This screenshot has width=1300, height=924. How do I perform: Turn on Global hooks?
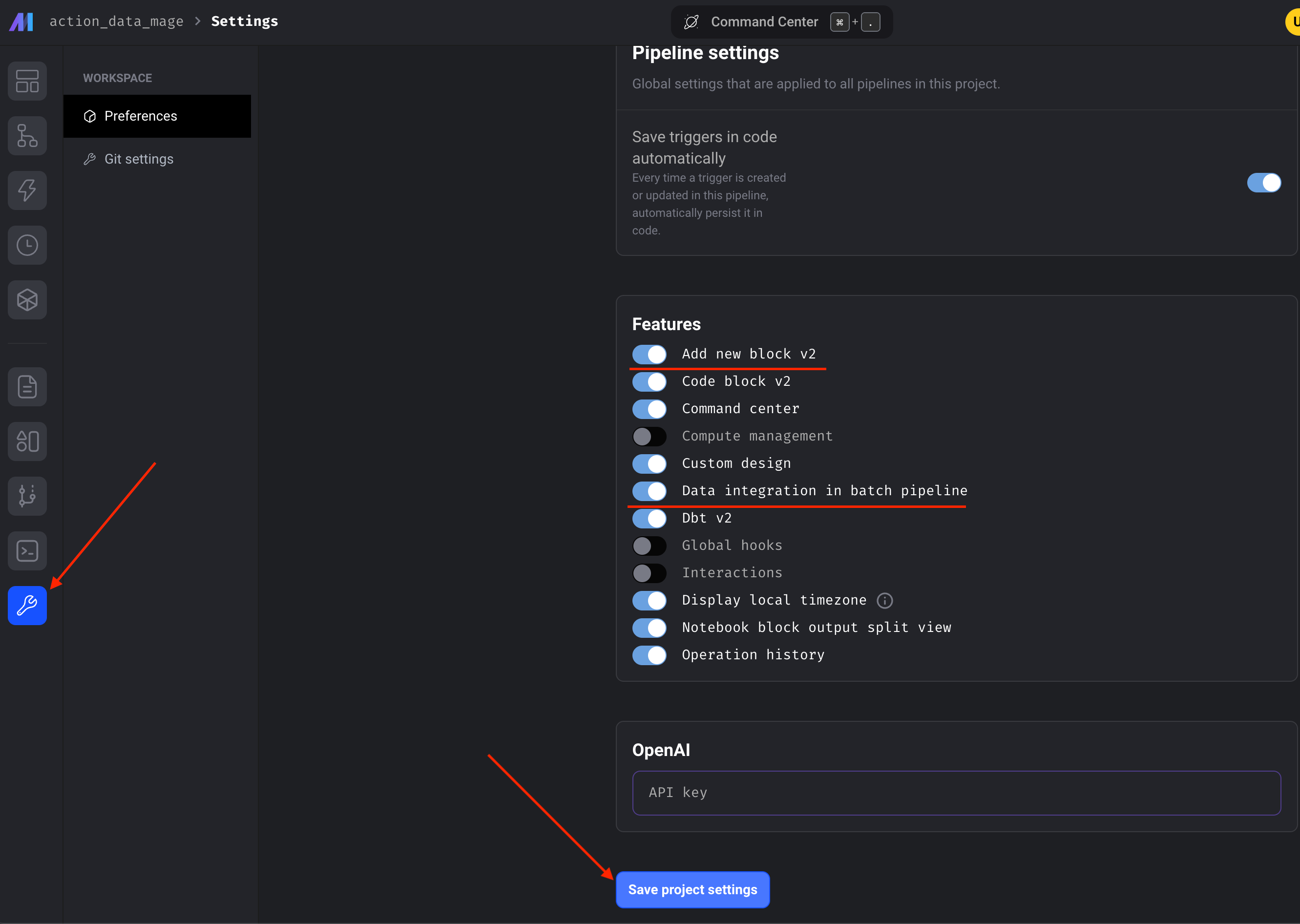click(x=649, y=545)
